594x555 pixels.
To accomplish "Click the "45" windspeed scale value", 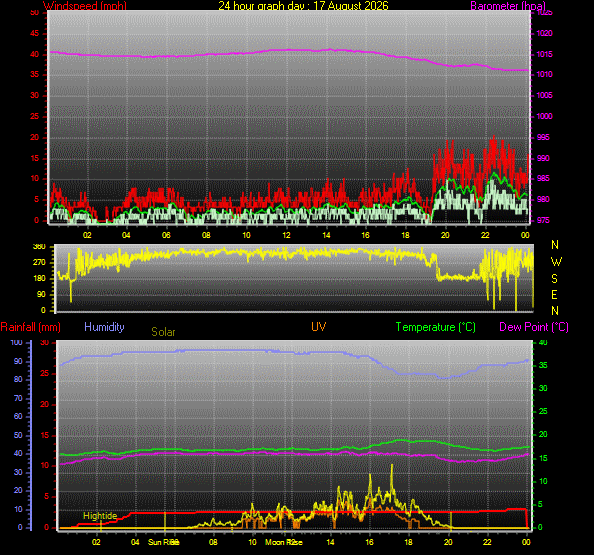I will tap(34, 33).
